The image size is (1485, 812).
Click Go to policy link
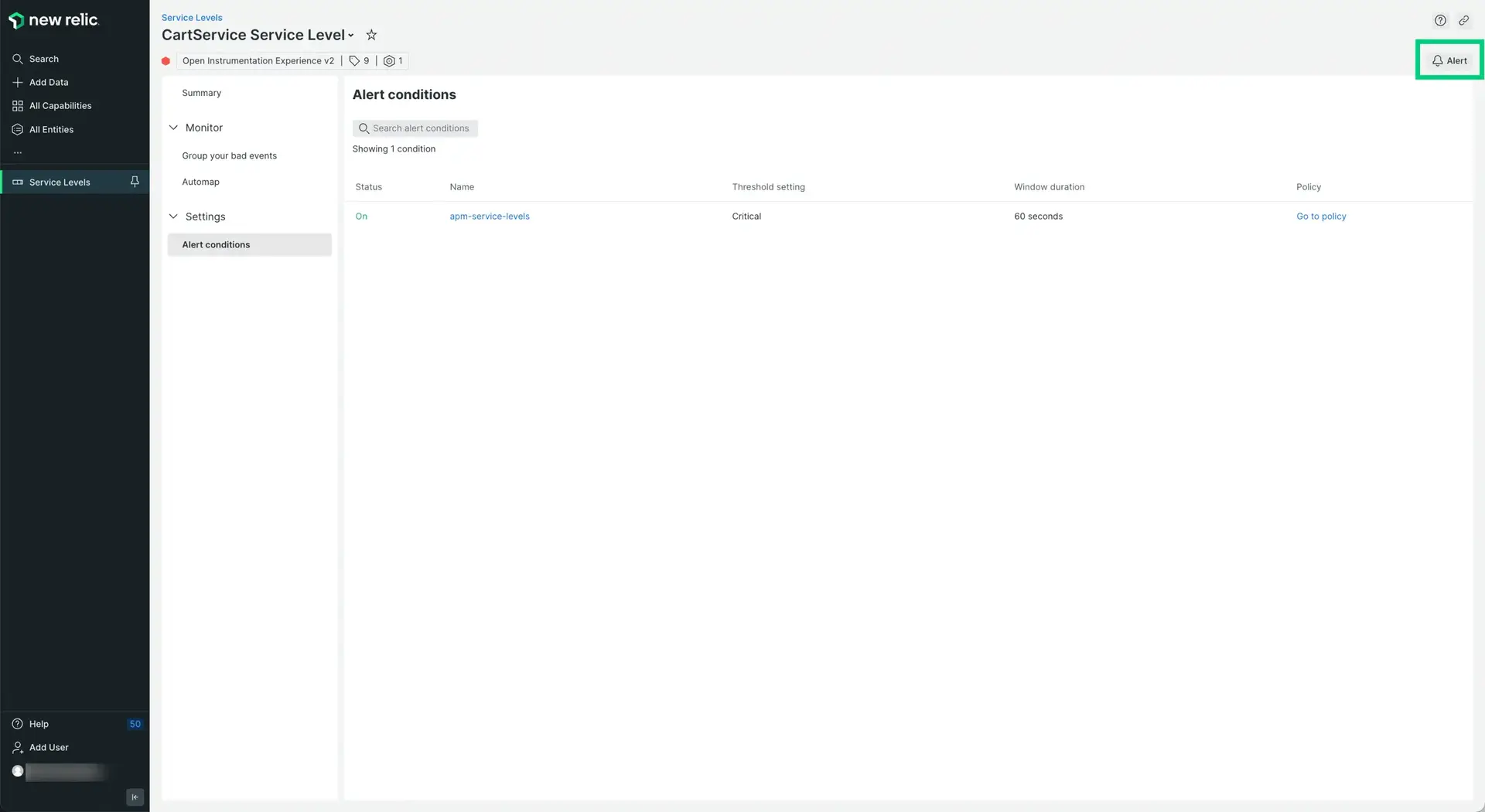[x=1320, y=217]
